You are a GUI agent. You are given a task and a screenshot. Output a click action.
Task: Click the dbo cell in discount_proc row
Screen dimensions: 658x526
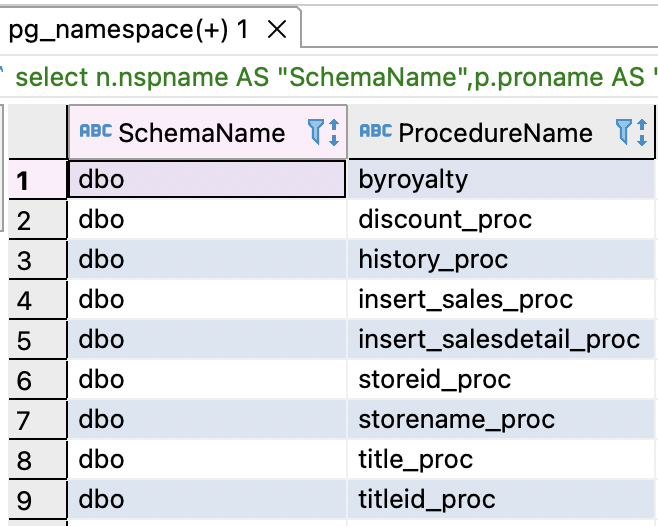[x=207, y=220]
